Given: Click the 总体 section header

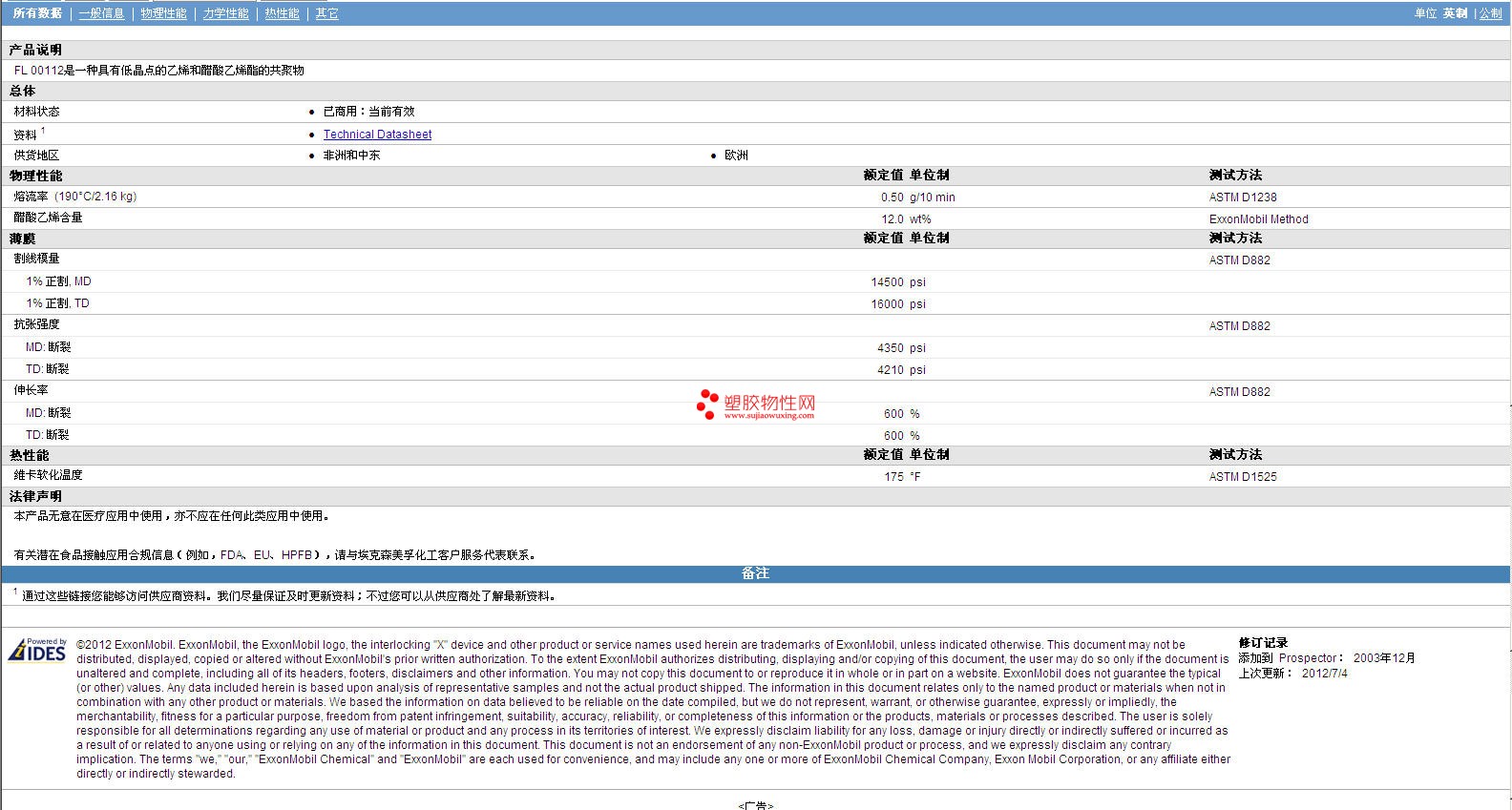Looking at the screenshot, I should click(22, 91).
